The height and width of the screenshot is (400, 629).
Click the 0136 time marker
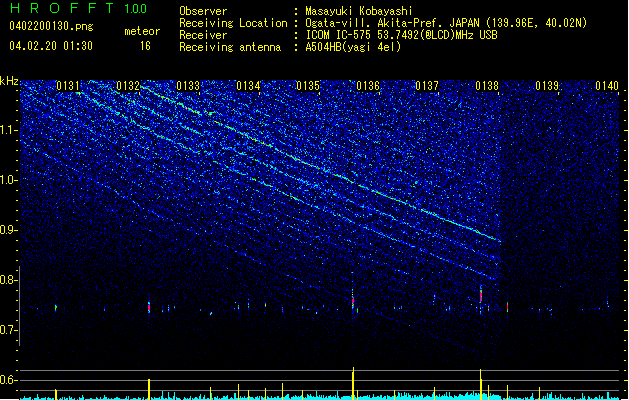coord(368,86)
